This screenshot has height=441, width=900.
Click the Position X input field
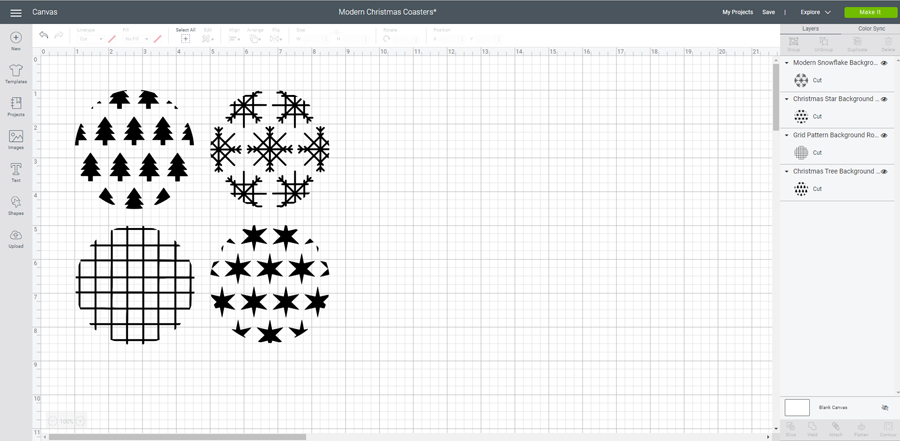(451, 39)
